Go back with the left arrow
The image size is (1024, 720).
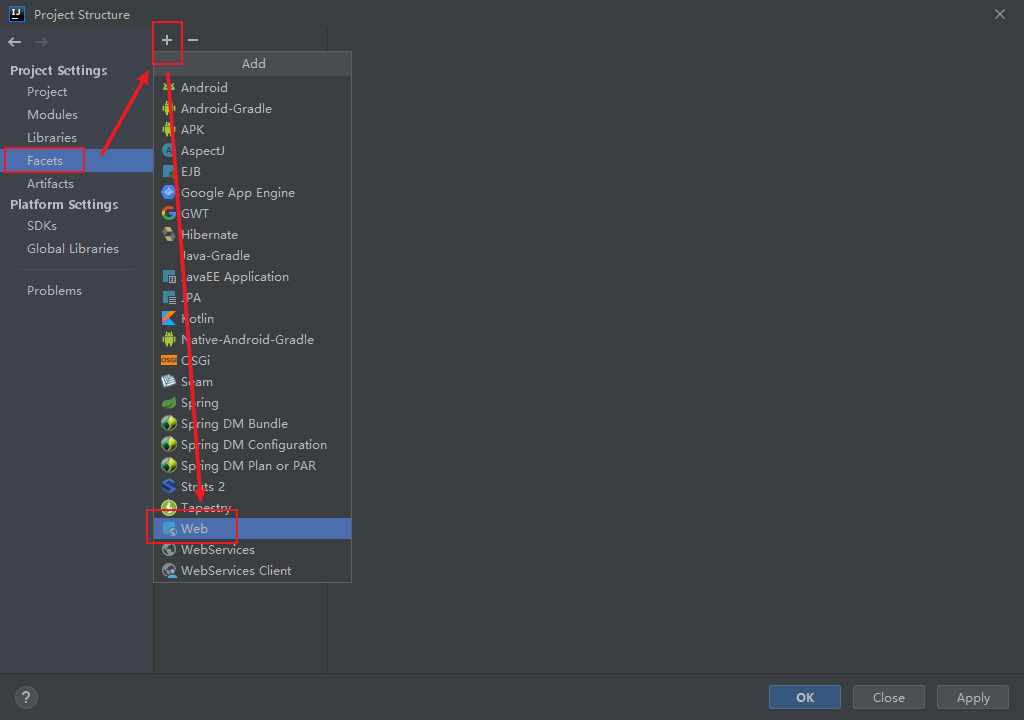(x=15, y=42)
